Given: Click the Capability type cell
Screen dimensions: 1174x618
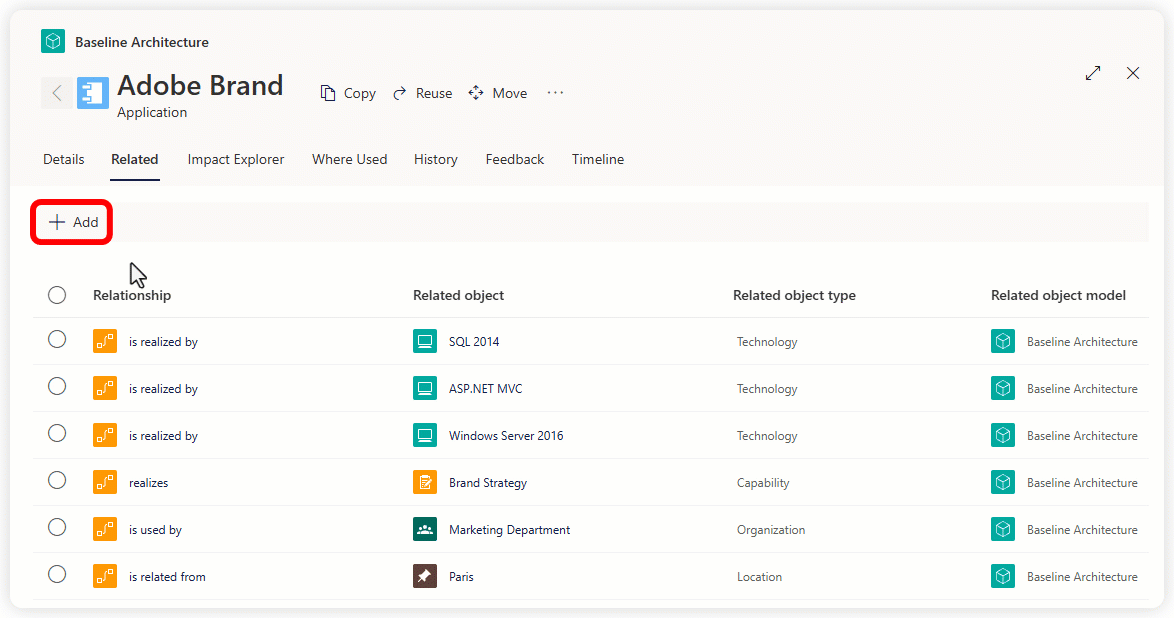Looking at the screenshot, I should coord(763,483).
